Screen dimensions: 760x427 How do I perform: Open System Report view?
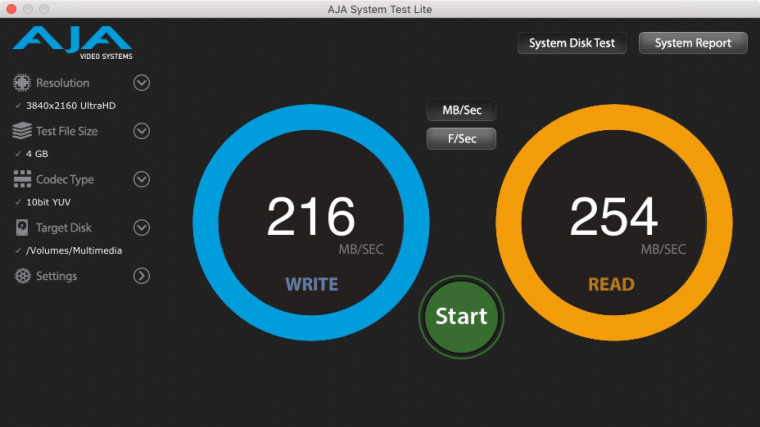pos(693,43)
